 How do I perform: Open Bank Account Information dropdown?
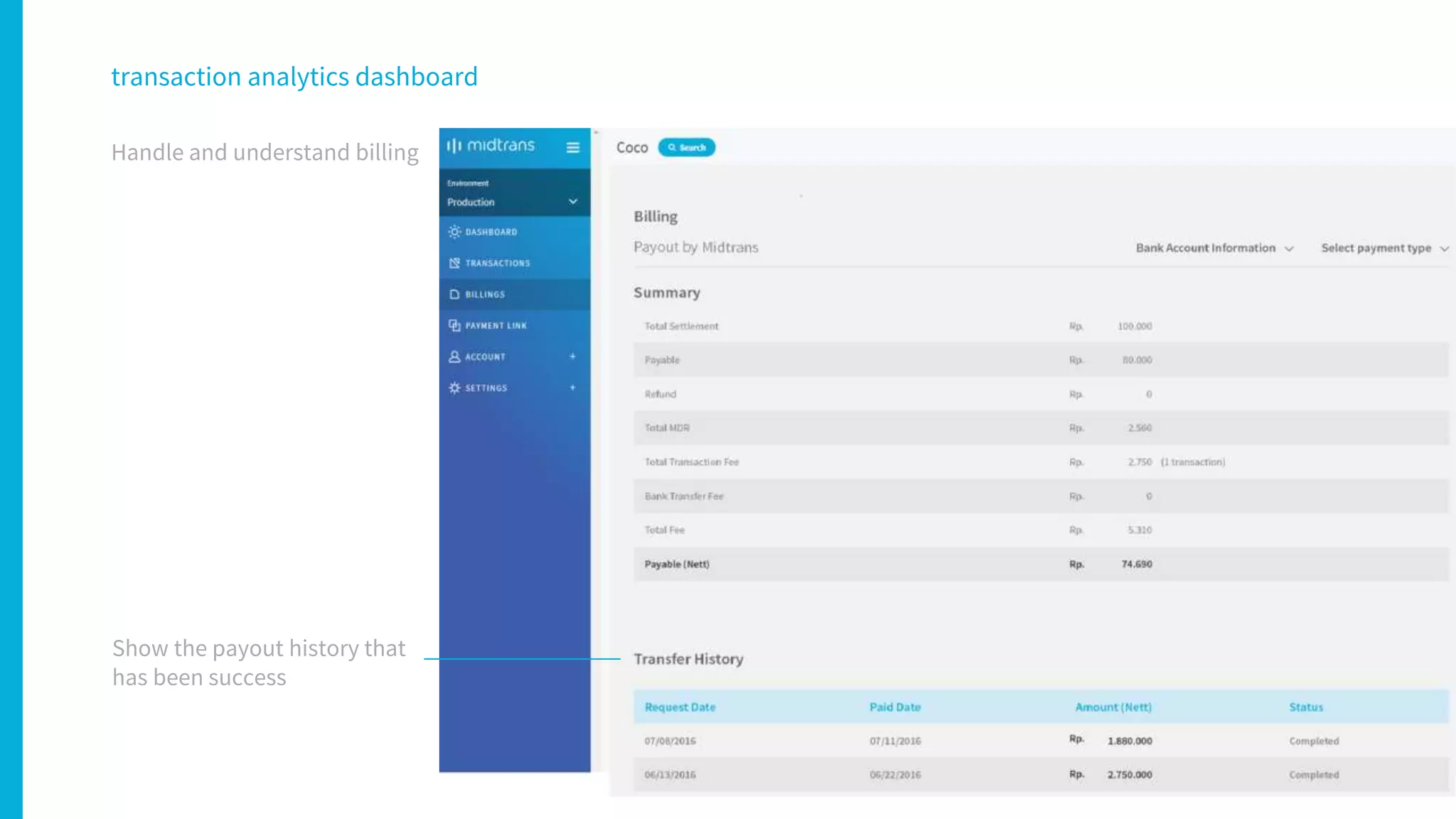(1214, 248)
